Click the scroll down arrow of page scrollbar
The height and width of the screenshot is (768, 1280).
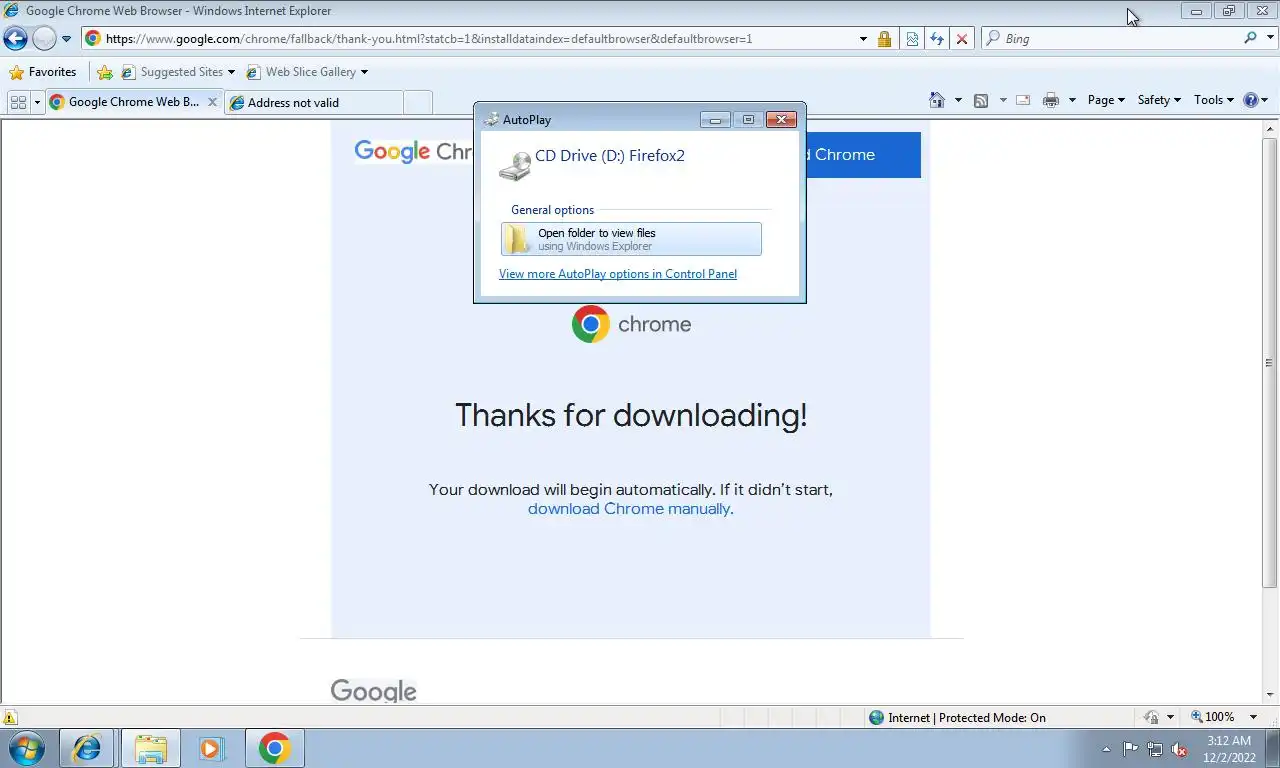[1271, 694]
